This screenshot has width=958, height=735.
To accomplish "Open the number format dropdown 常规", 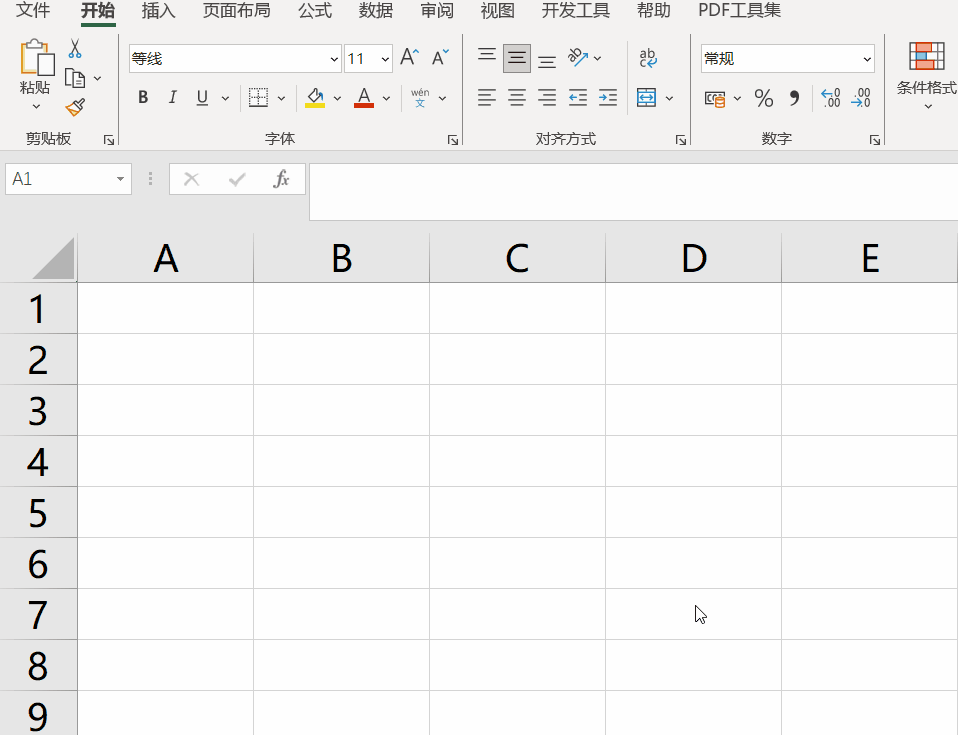I will tap(866, 59).
